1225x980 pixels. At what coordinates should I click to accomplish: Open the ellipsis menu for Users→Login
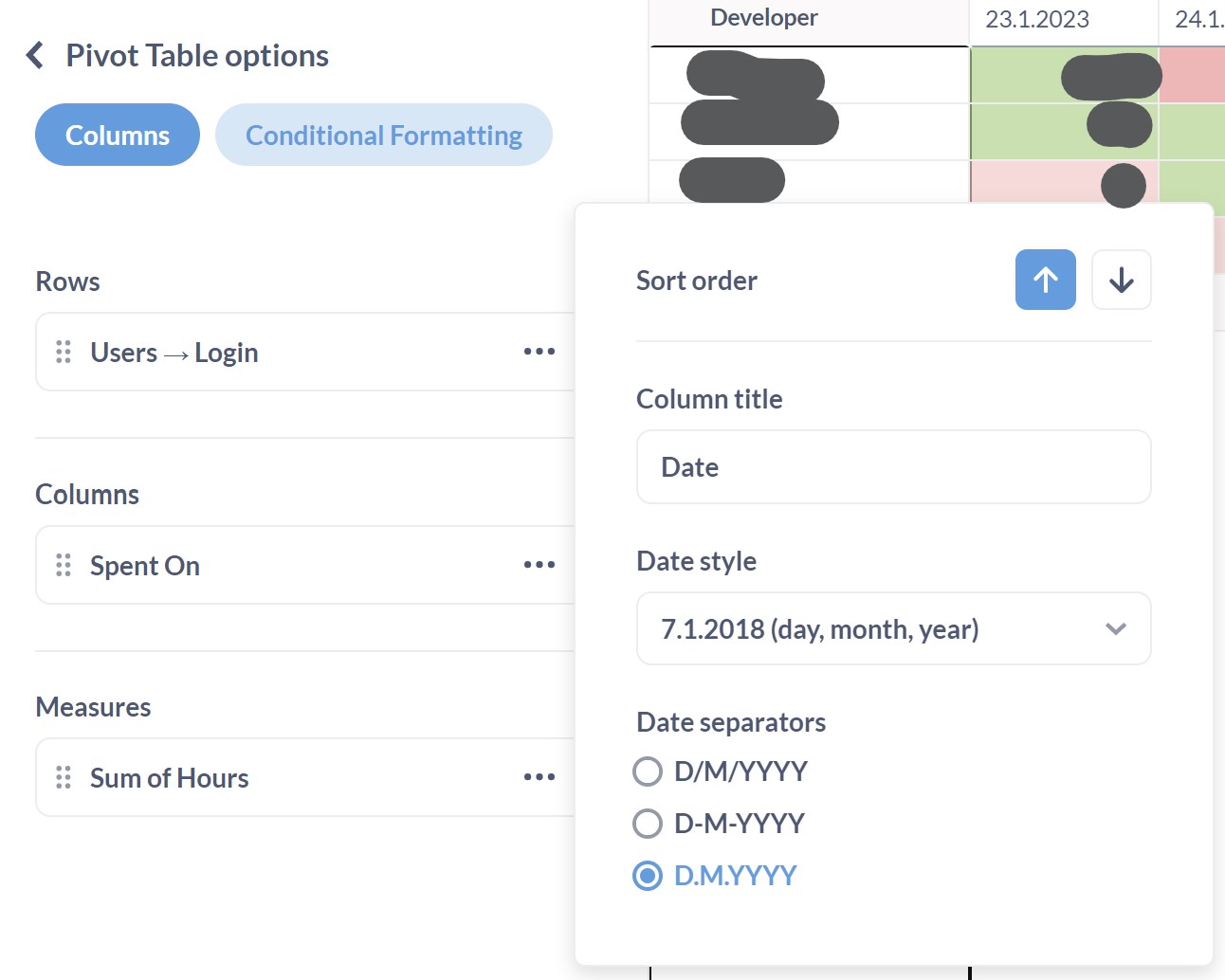click(x=539, y=352)
